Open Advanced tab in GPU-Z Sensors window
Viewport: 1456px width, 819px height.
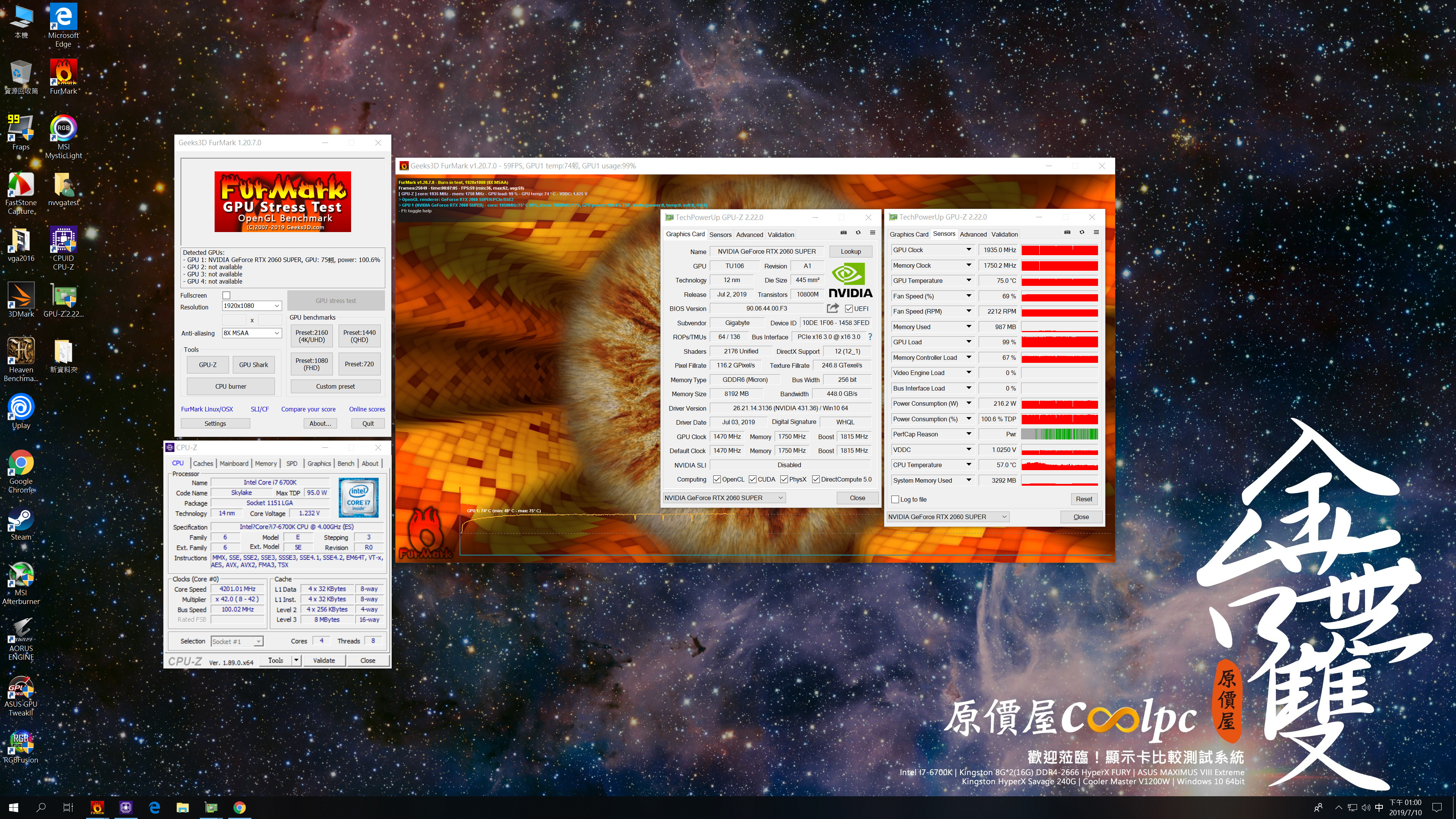click(973, 234)
